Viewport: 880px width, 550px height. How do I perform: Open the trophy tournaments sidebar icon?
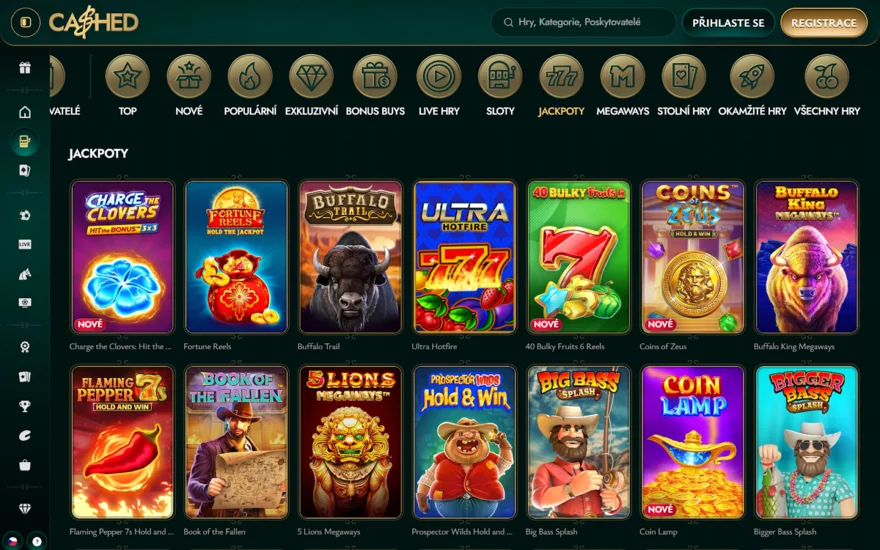point(25,406)
